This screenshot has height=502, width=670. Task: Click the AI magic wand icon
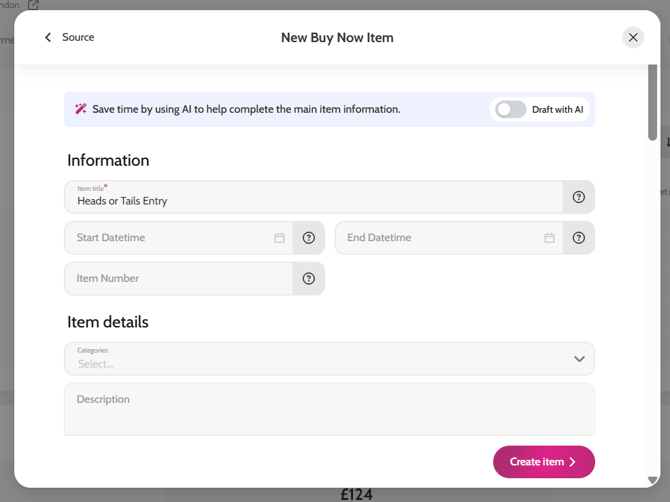click(81, 110)
